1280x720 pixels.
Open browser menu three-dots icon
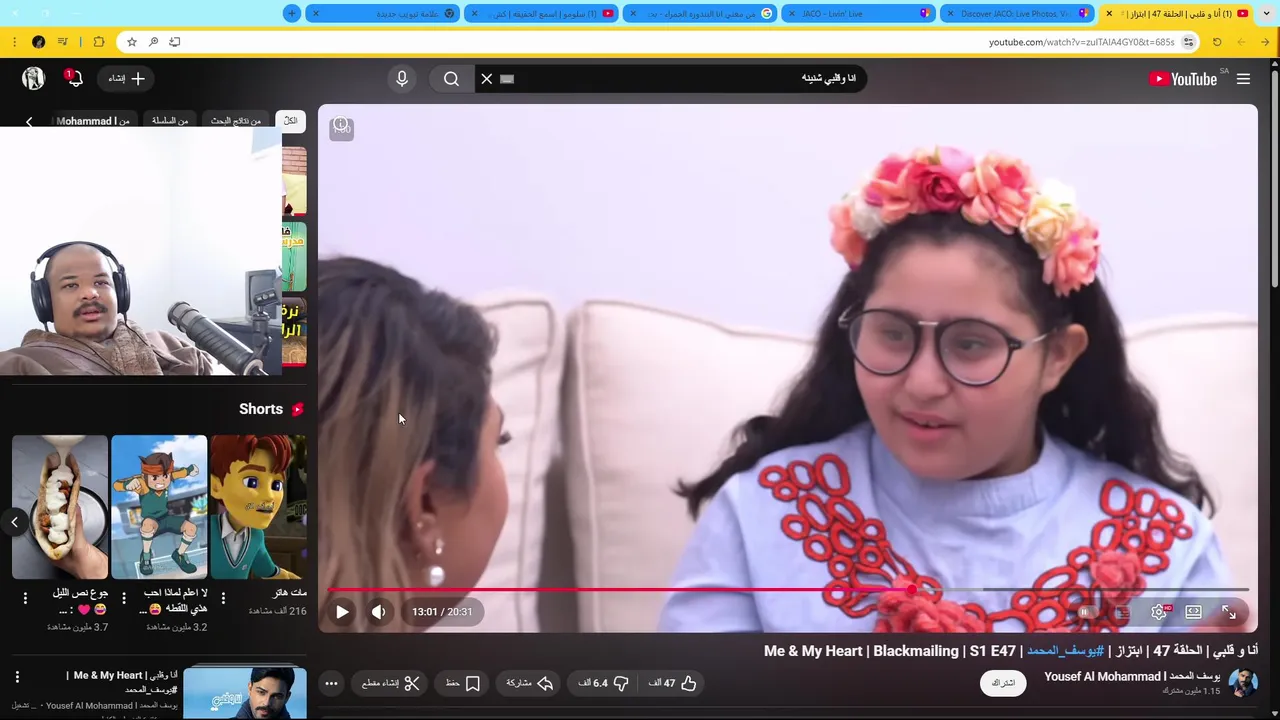point(14,42)
